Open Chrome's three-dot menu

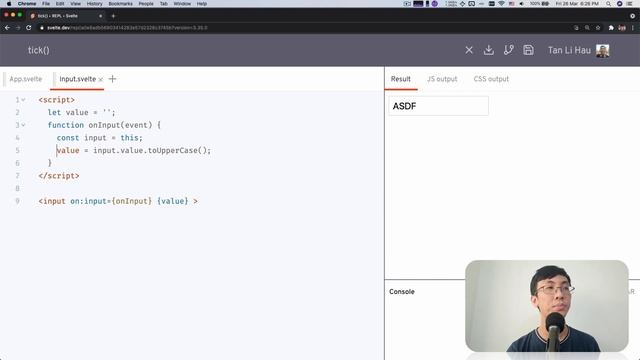(633, 28)
